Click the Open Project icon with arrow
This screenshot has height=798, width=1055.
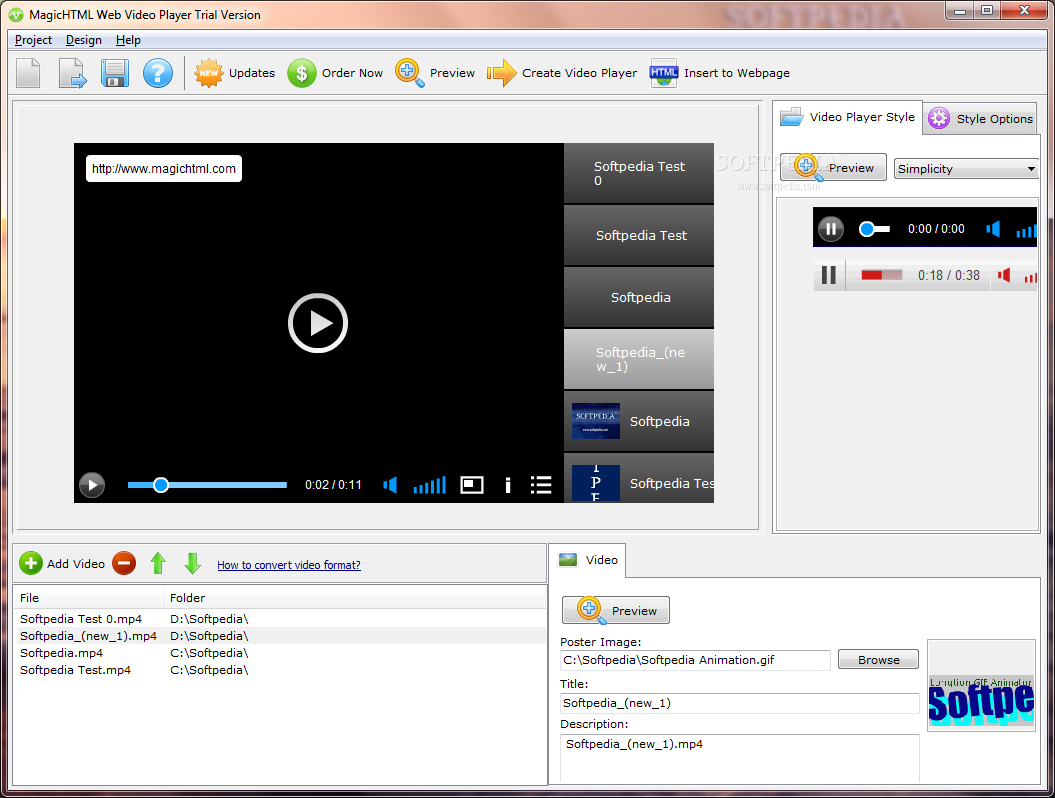[72, 73]
